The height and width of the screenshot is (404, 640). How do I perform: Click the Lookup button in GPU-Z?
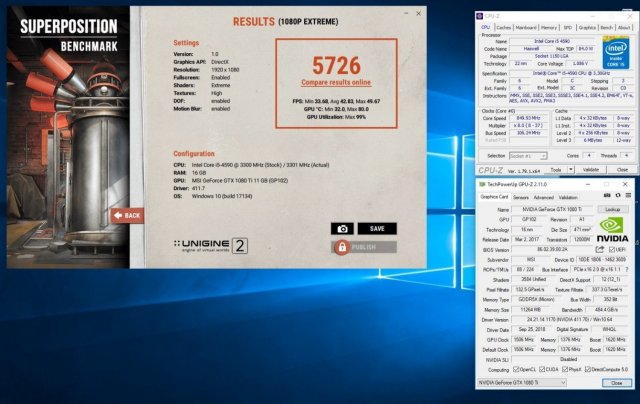pos(612,209)
